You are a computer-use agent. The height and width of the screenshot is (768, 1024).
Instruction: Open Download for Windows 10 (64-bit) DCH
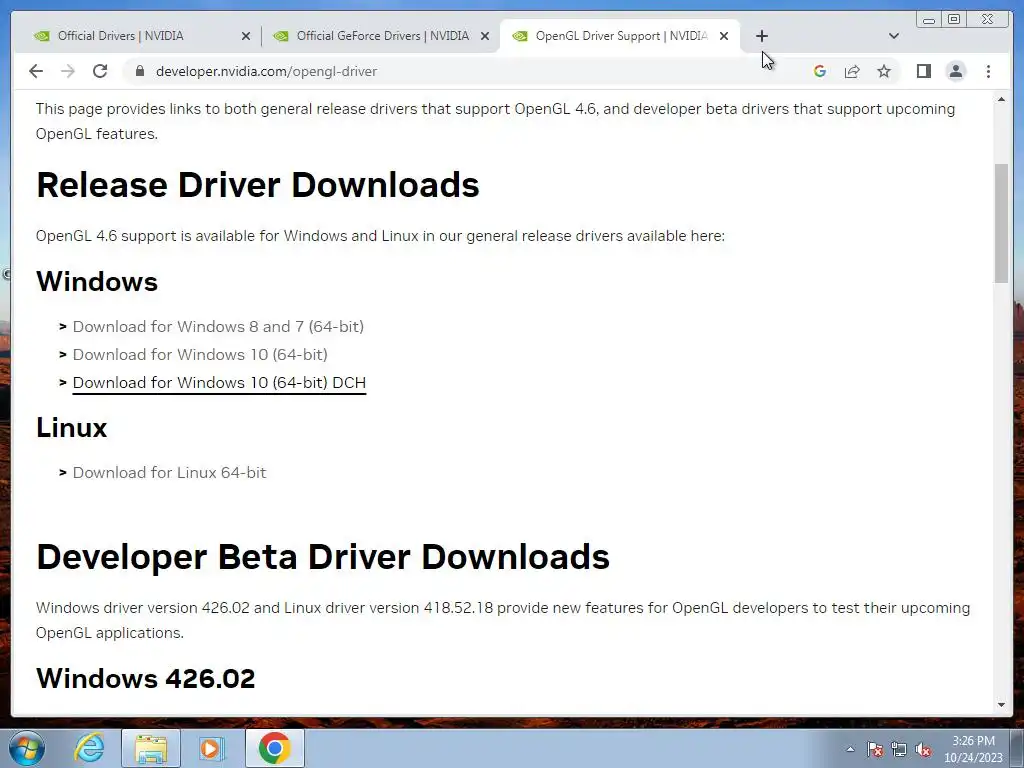[x=219, y=383]
